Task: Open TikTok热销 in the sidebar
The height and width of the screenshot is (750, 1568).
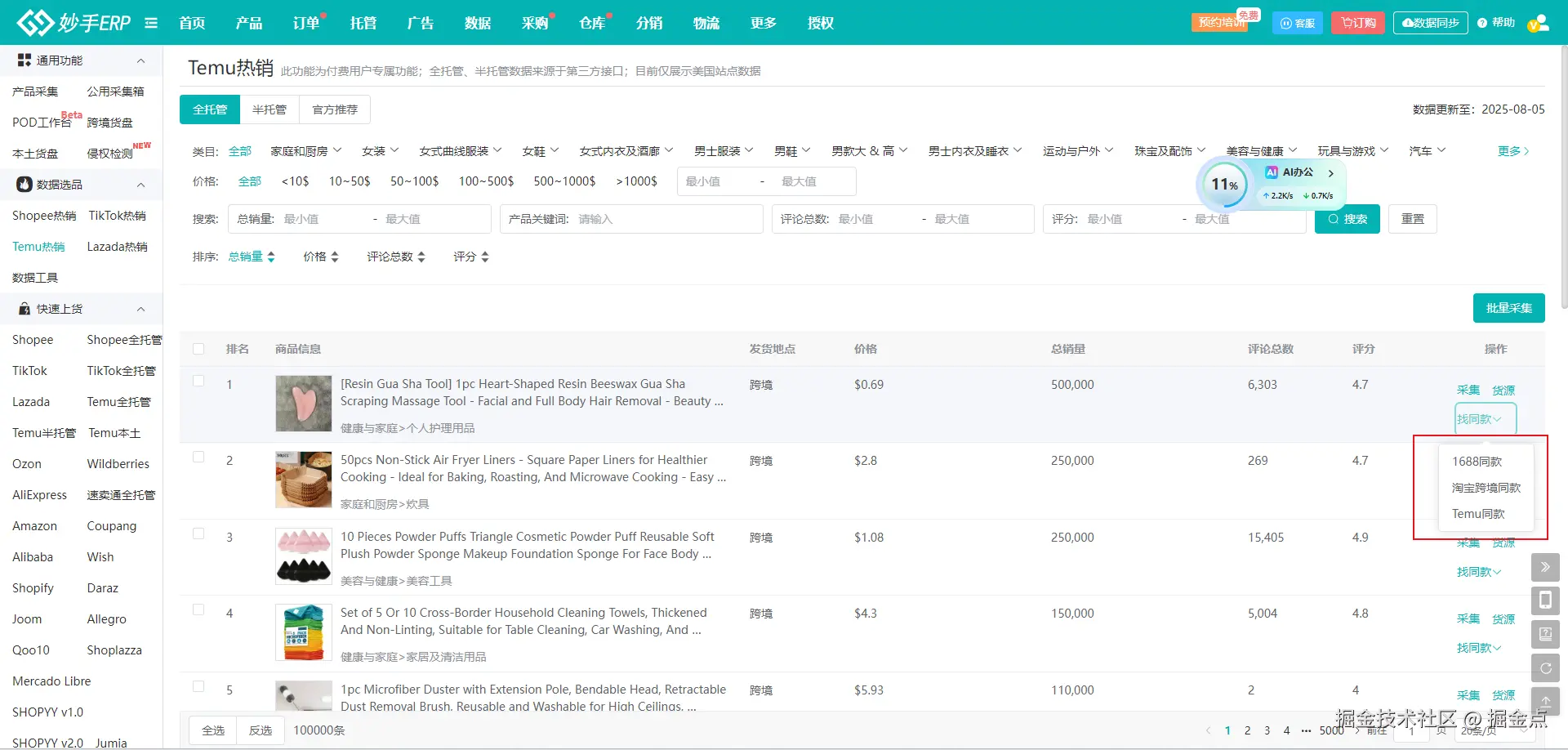Action: [x=118, y=216]
